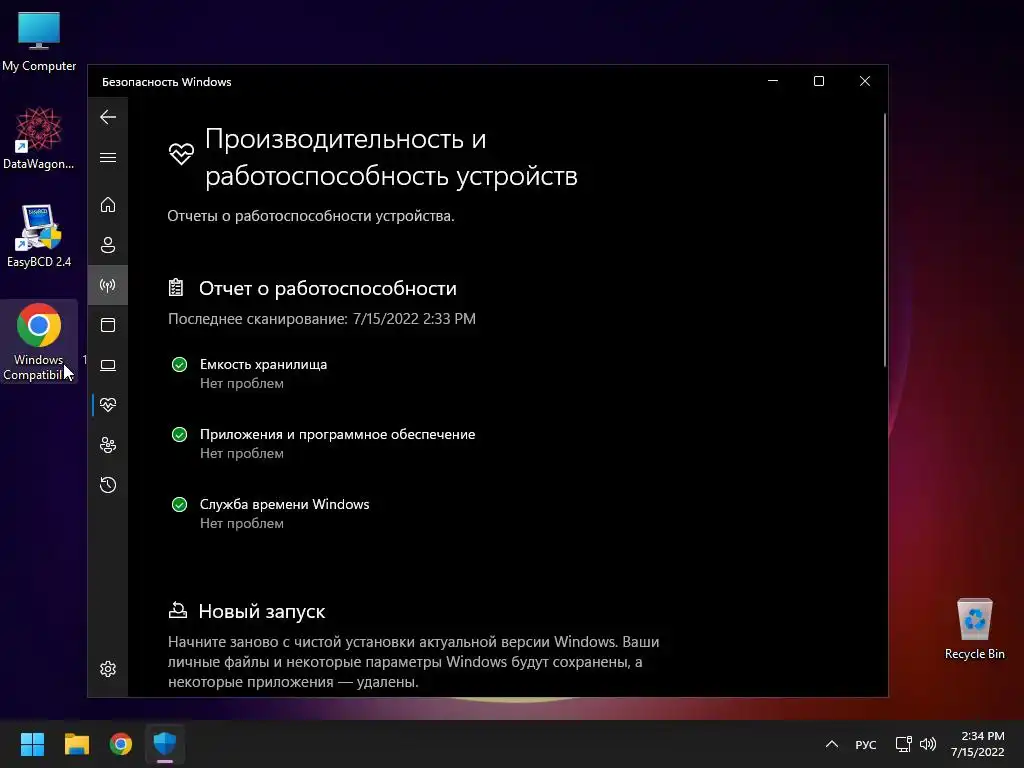This screenshot has width=1024, height=768.
Task: Open Firewall and network protection icon
Action: click(108, 285)
